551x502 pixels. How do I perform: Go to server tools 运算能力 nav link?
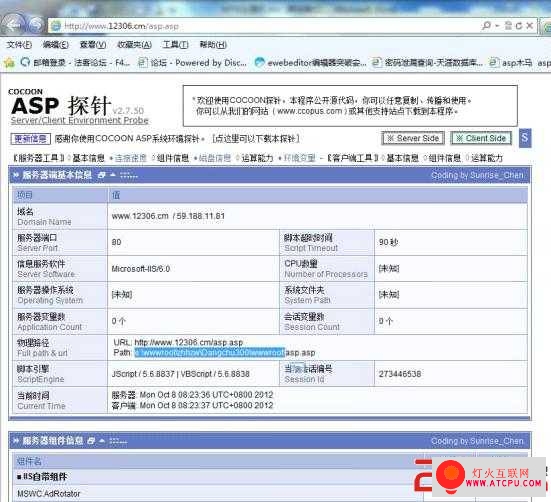click(257, 158)
